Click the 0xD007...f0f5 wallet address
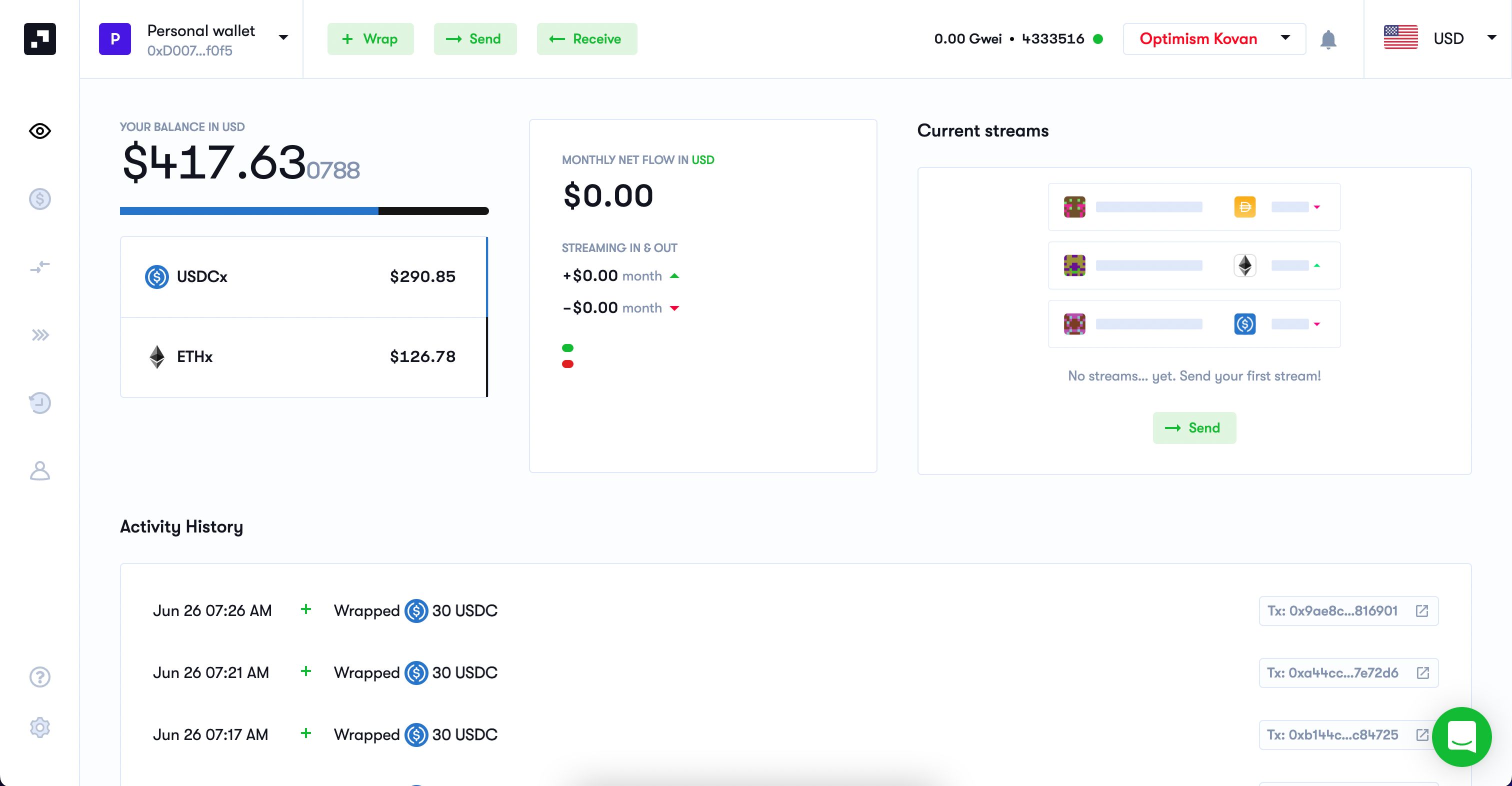1512x786 pixels. point(189,51)
